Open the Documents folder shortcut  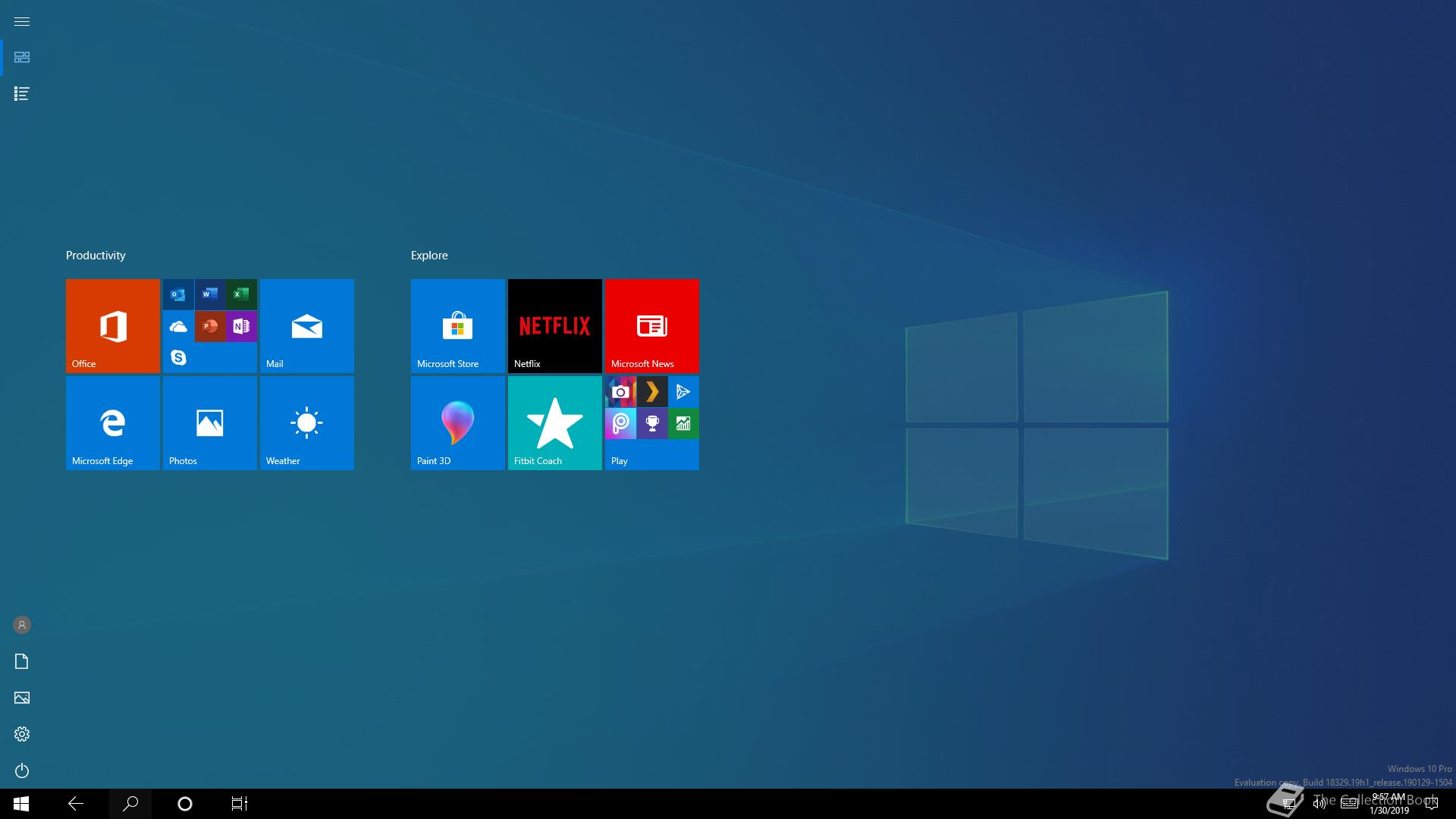click(22, 661)
